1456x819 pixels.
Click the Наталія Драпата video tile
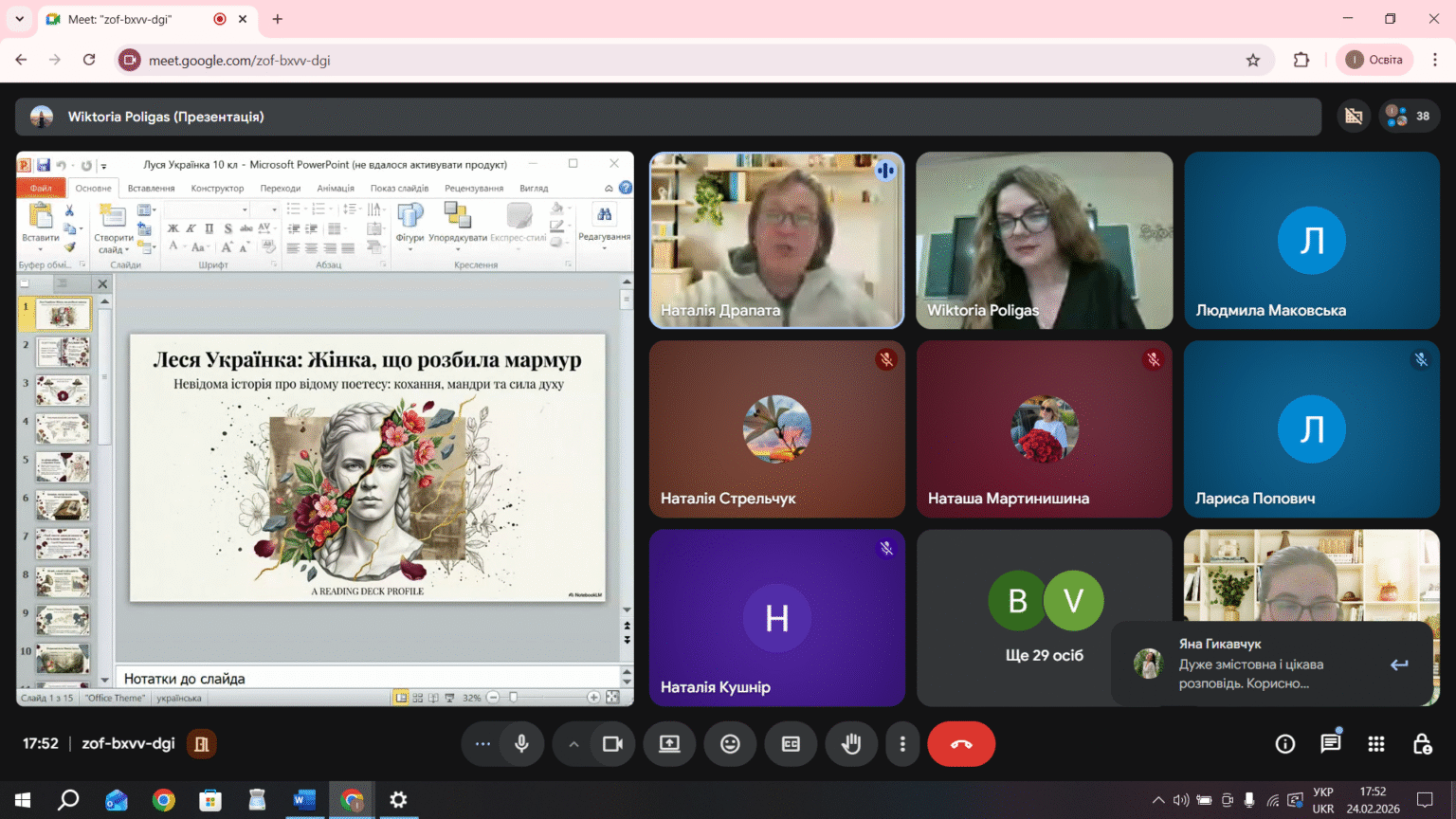click(x=777, y=241)
